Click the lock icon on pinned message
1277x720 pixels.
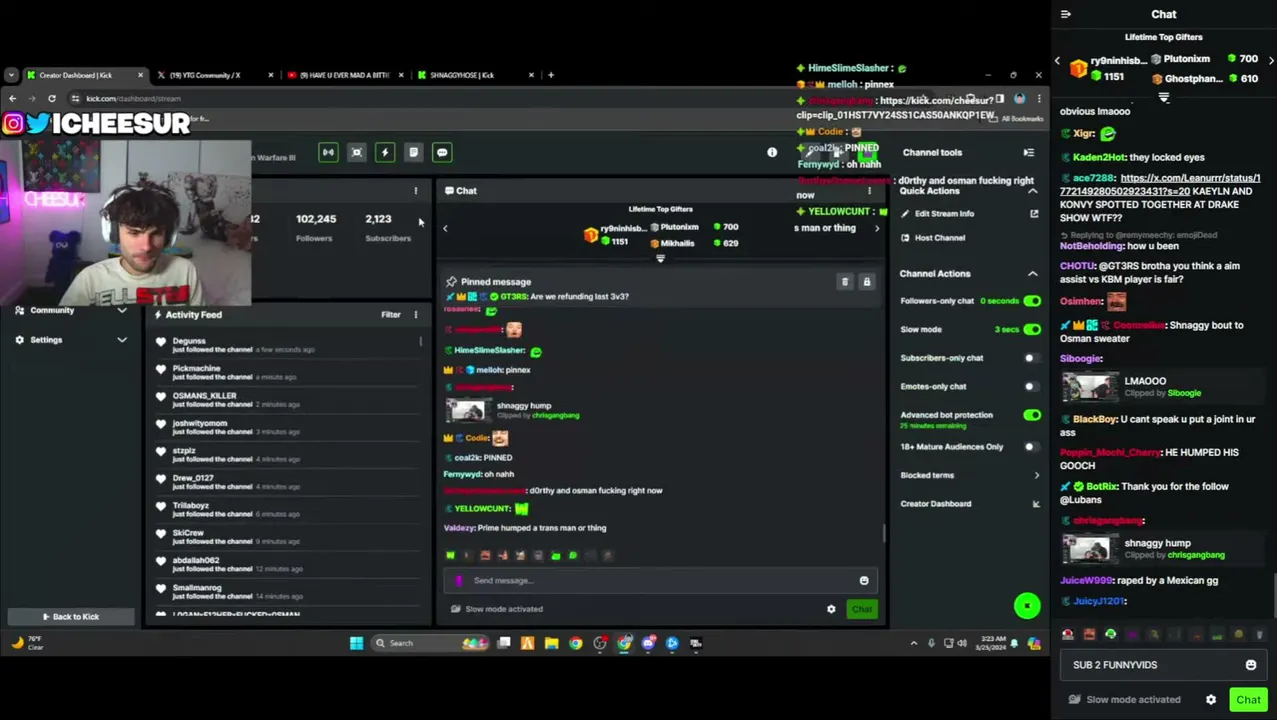point(867,282)
